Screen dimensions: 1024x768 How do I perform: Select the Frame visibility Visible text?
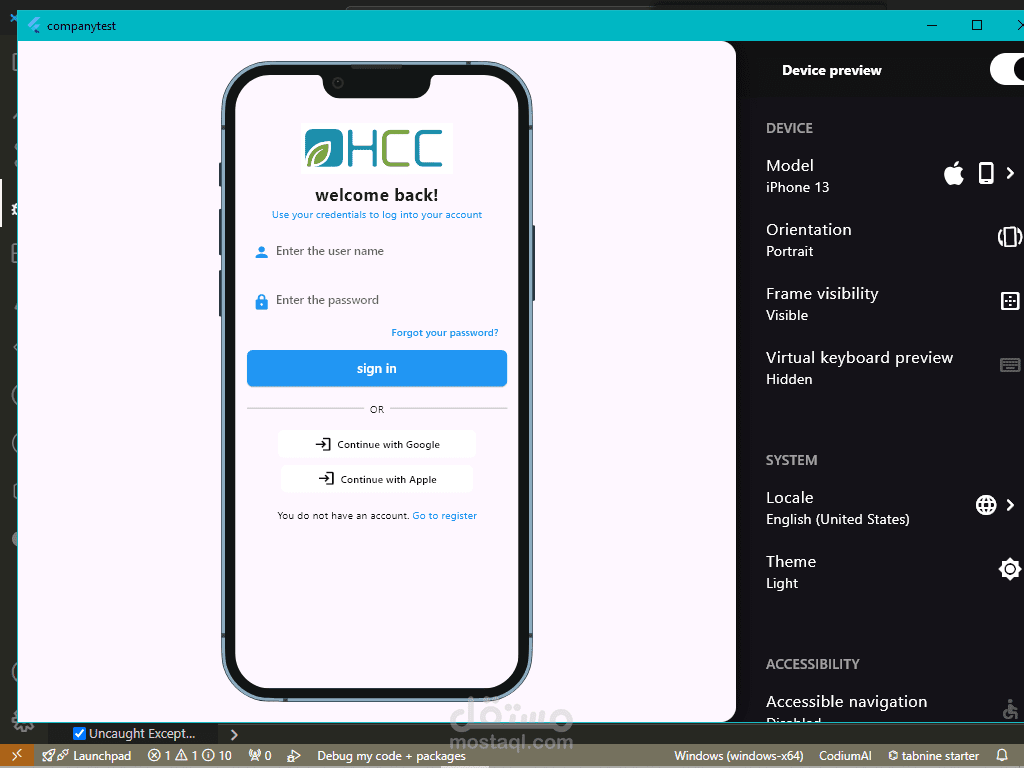[787, 315]
